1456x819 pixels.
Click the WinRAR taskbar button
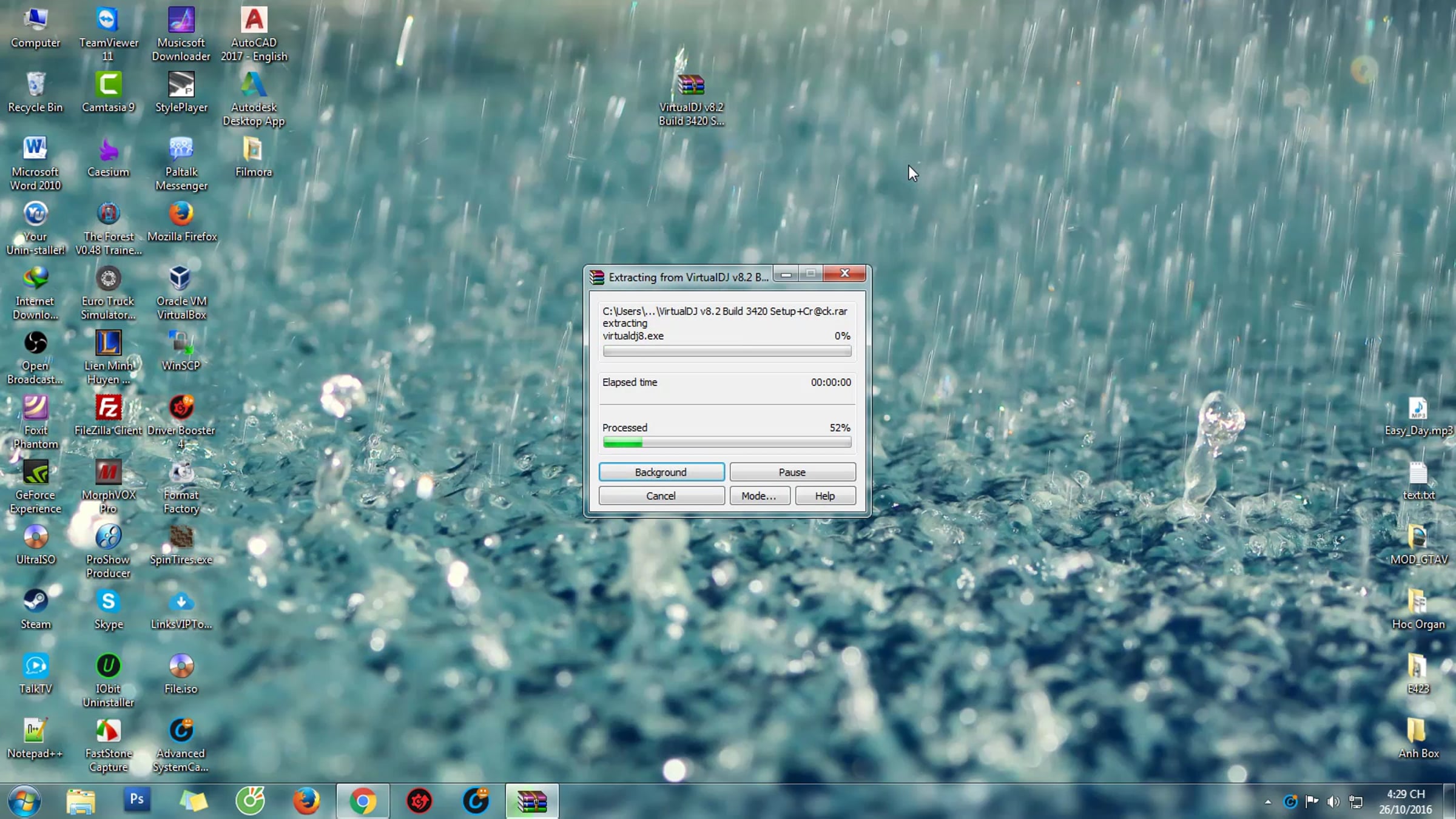click(531, 801)
